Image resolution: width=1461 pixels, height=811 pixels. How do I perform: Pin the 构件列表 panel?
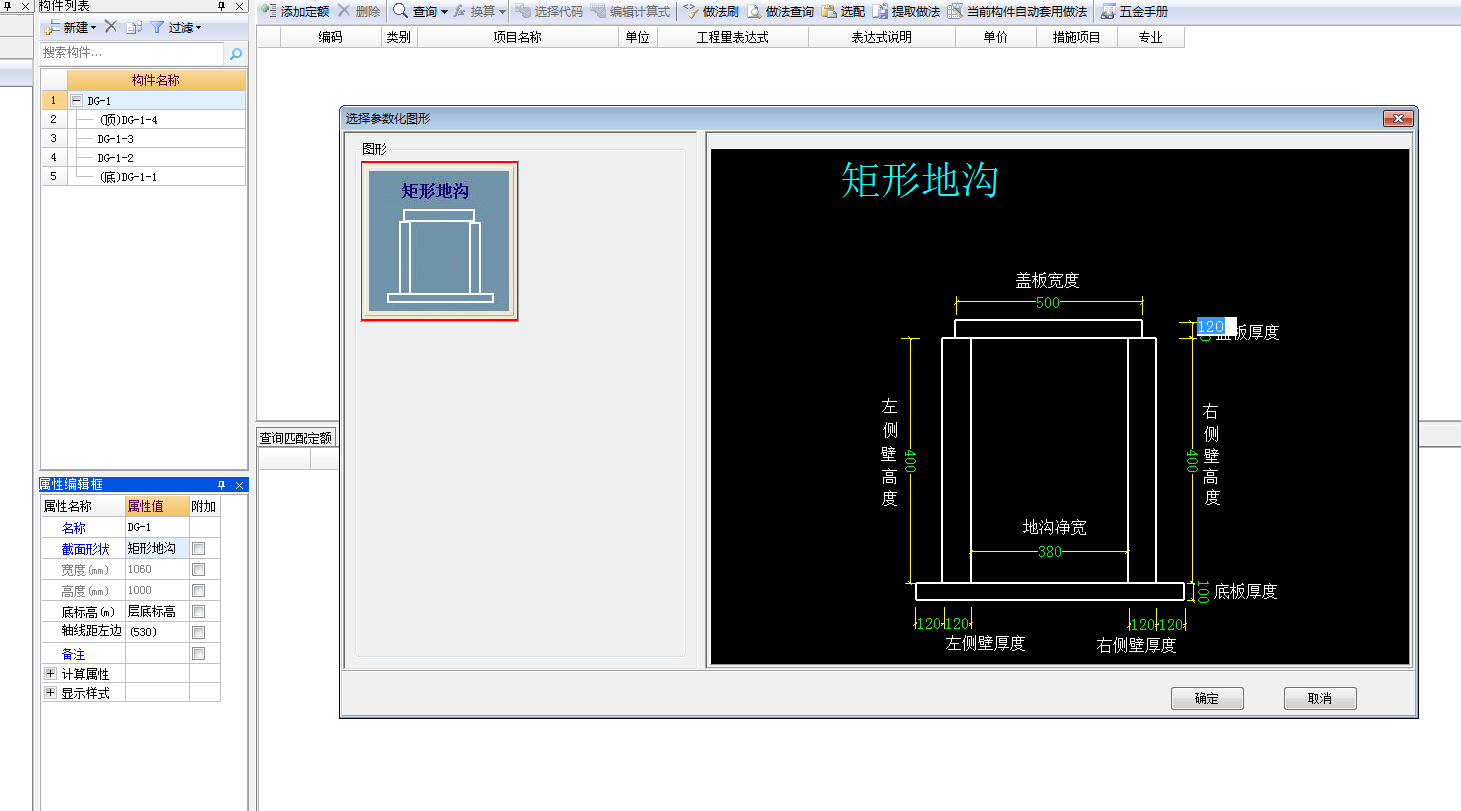point(222,6)
